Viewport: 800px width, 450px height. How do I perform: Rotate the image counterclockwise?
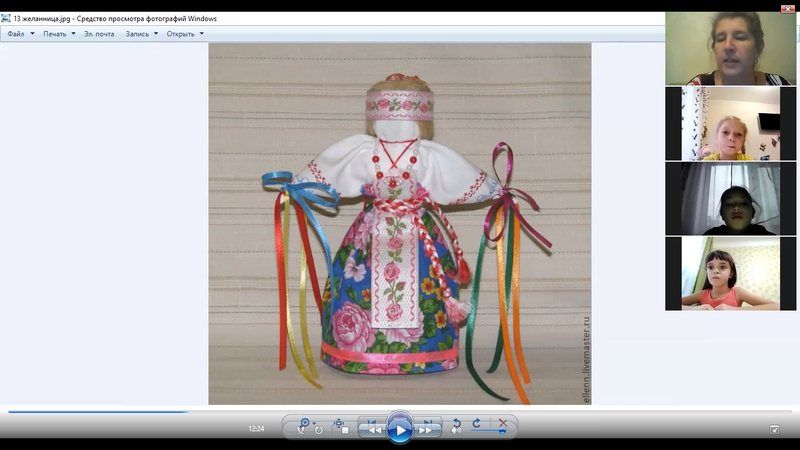tap(457, 423)
